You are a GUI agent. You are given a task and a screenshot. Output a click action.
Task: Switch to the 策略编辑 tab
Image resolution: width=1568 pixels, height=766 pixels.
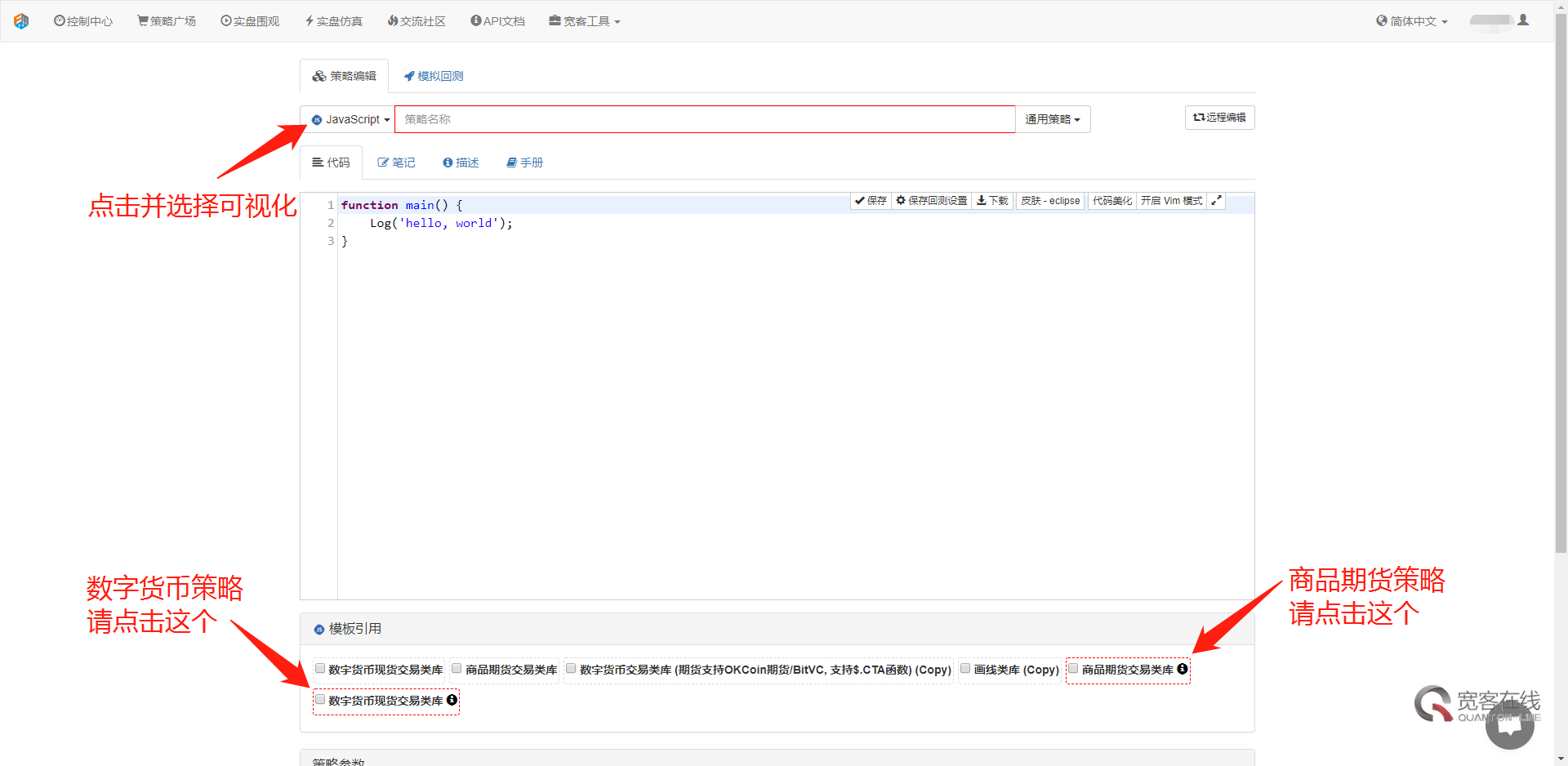point(344,76)
